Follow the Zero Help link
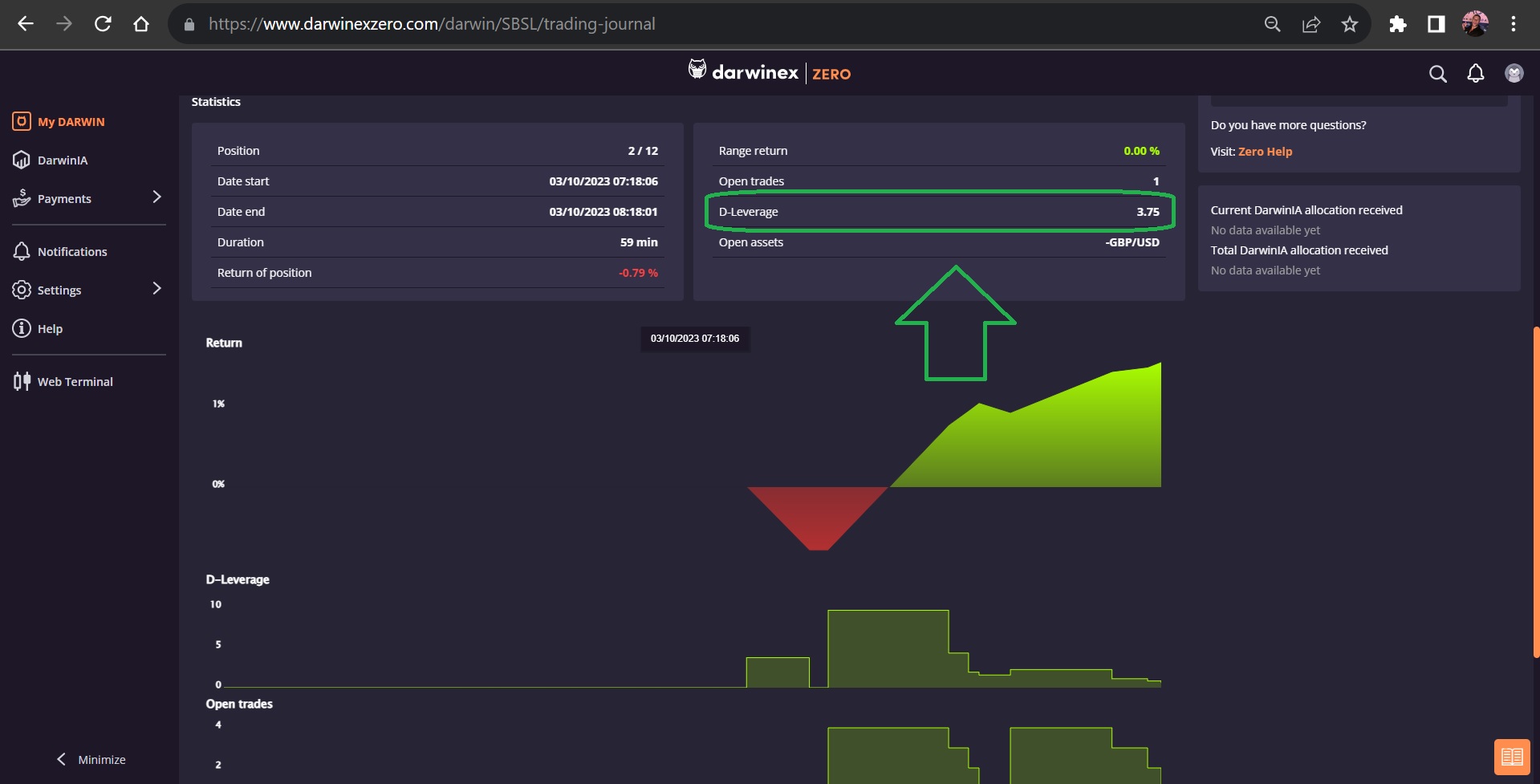The height and width of the screenshot is (784, 1540). [1265, 152]
